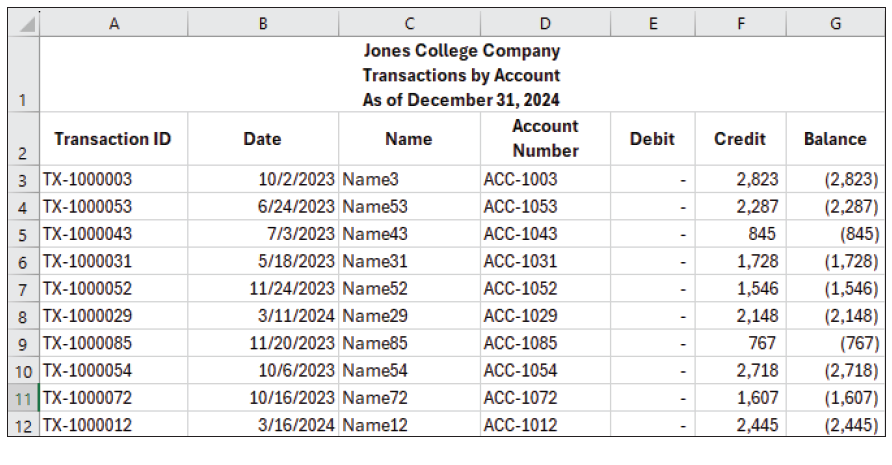
Task: Select the date cell 6/24/2023
Action: (292, 207)
